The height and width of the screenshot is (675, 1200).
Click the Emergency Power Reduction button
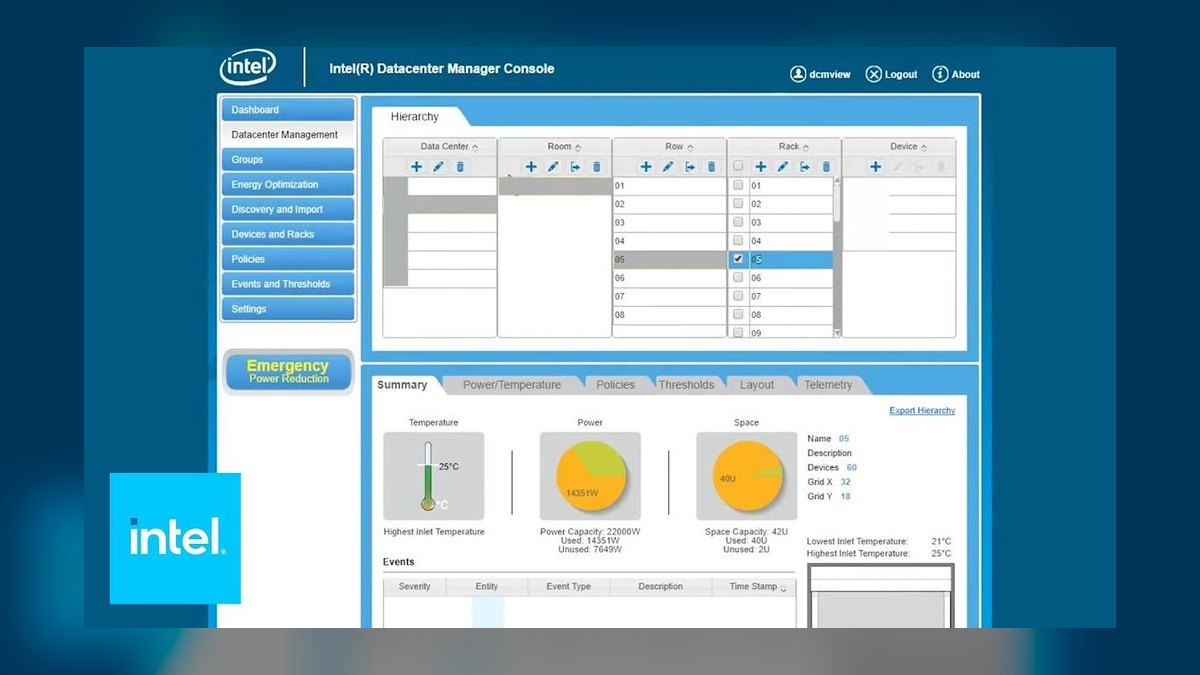288,372
